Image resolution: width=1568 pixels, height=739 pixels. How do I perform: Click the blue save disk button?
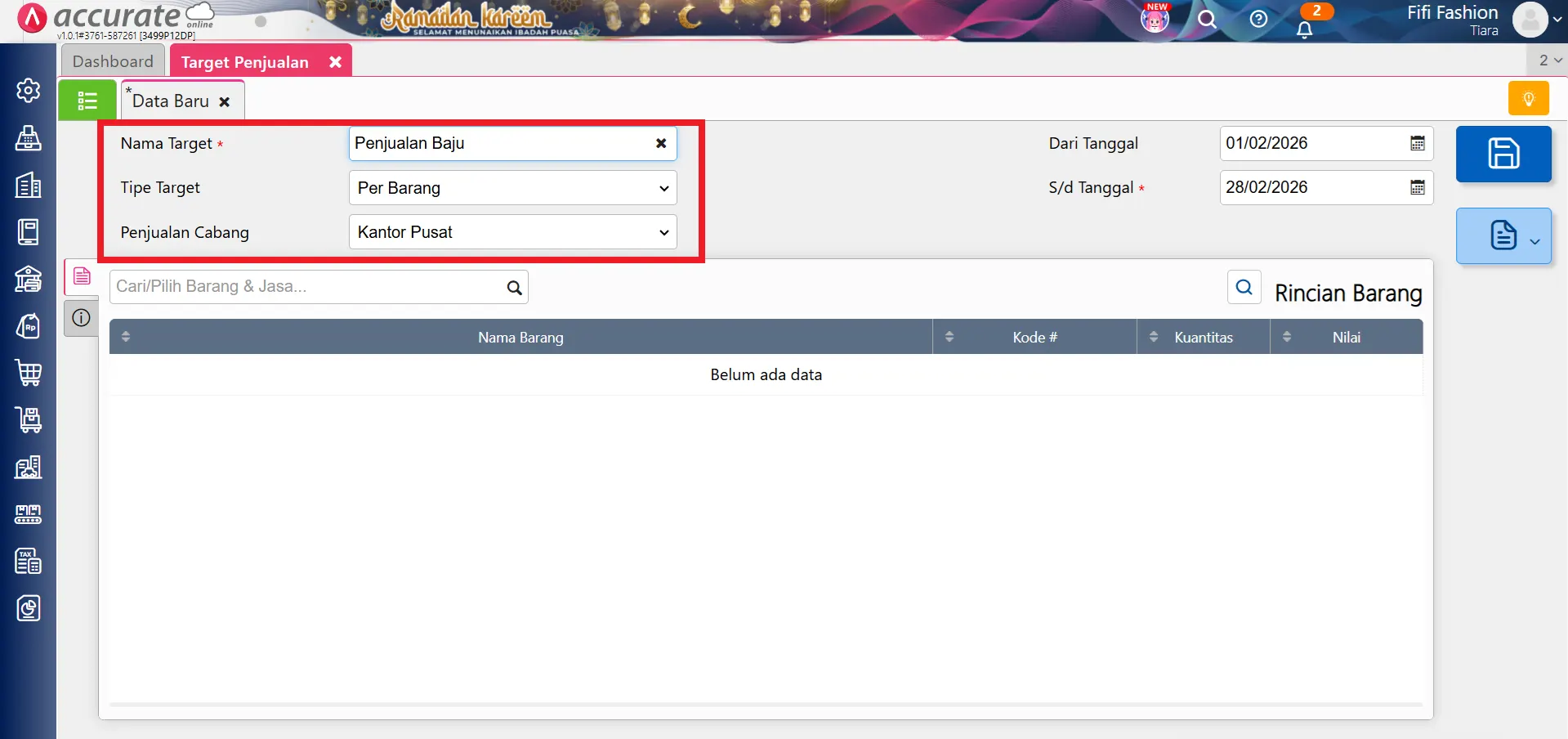pyautogui.click(x=1503, y=154)
